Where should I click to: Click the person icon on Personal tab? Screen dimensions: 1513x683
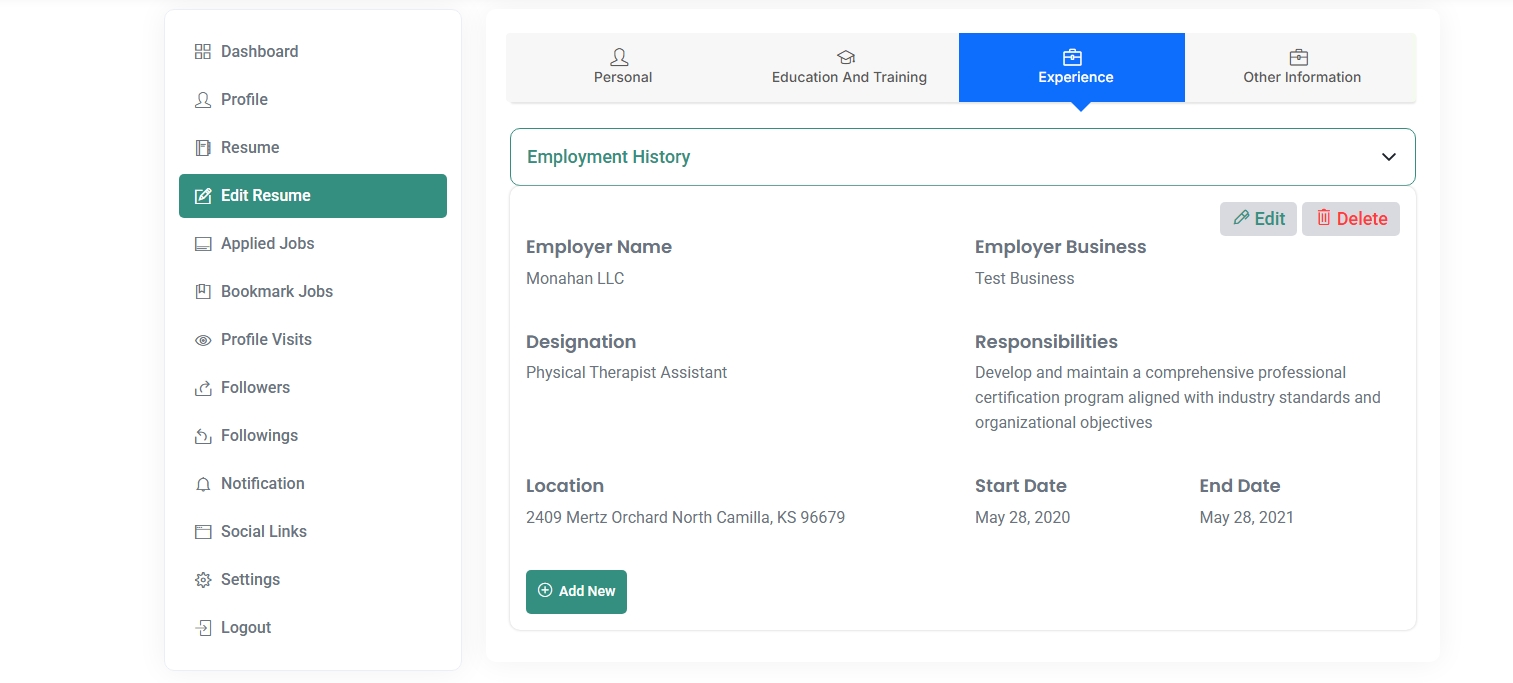tap(620, 57)
